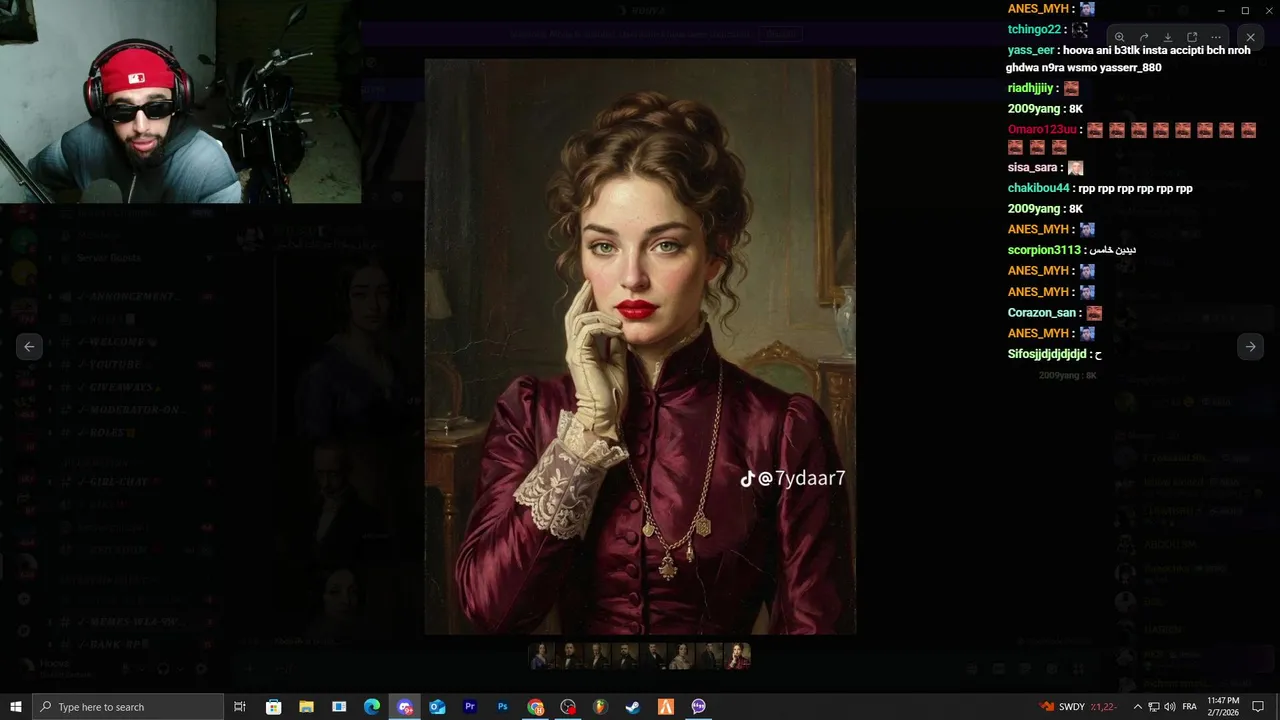The height and width of the screenshot is (720, 1280).
Task: Launch Microsoft Edge from the taskbar
Action: pyautogui.click(x=372, y=707)
